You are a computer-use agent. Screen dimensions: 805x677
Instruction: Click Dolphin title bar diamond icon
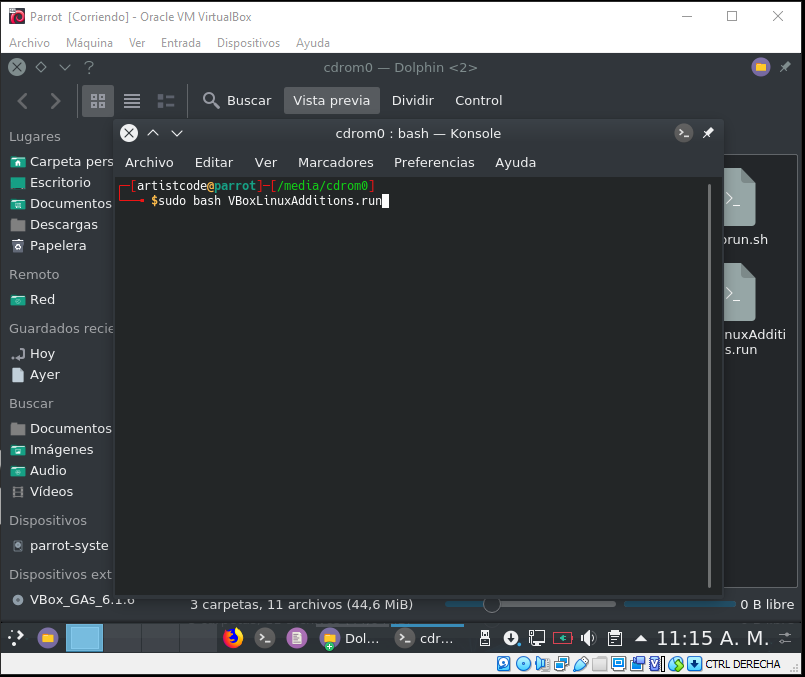pyautogui.click(x=41, y=67)
